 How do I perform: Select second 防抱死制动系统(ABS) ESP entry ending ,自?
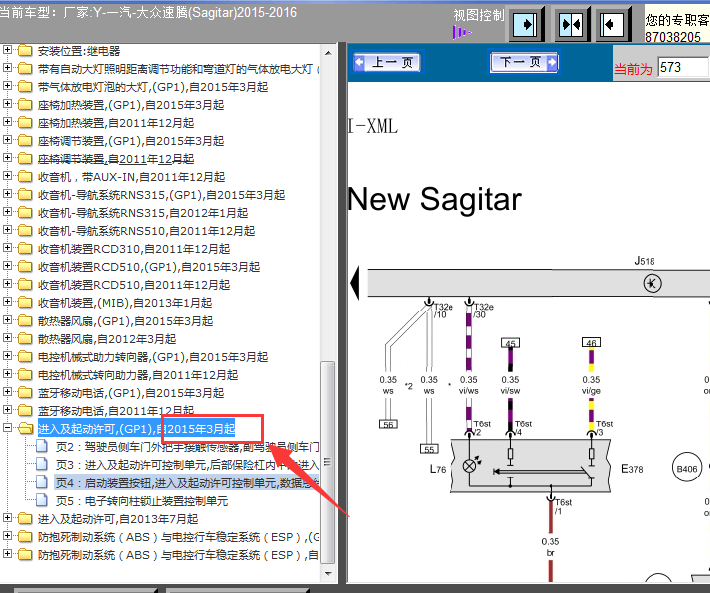[x=178, y=555]
